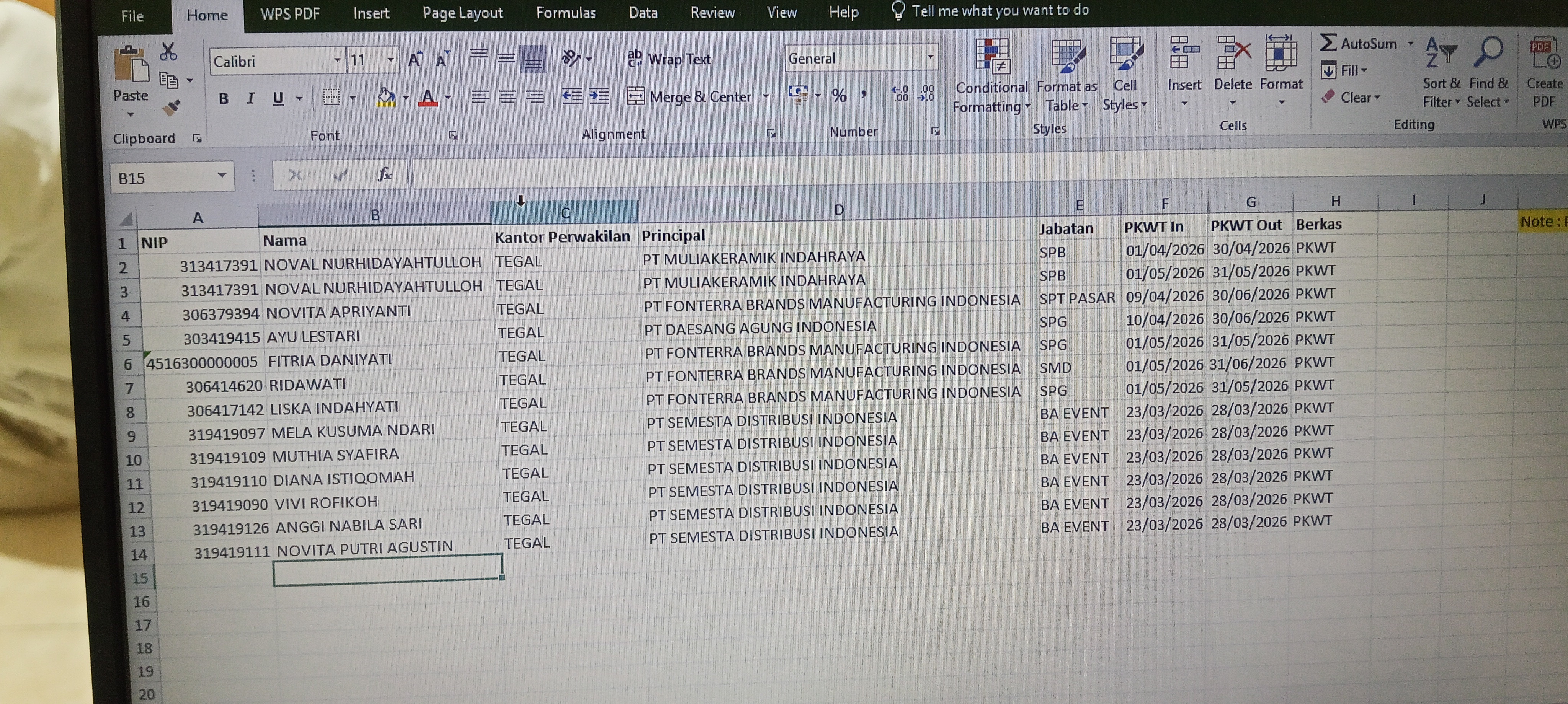Open Accounting Number Format icon
The width and height of the screenshot is (1568, 704).
pos(798,95)
